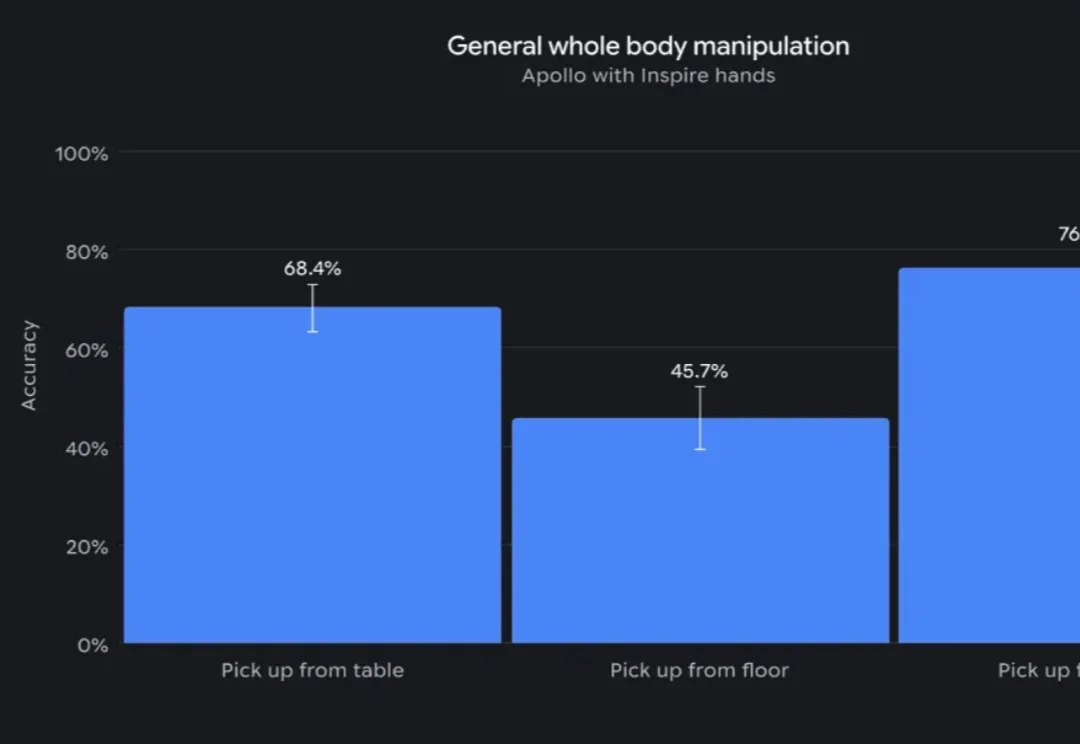Click the truncated '76' value label
This screenshot has width=1080, height=744.
pos(1069,234)
